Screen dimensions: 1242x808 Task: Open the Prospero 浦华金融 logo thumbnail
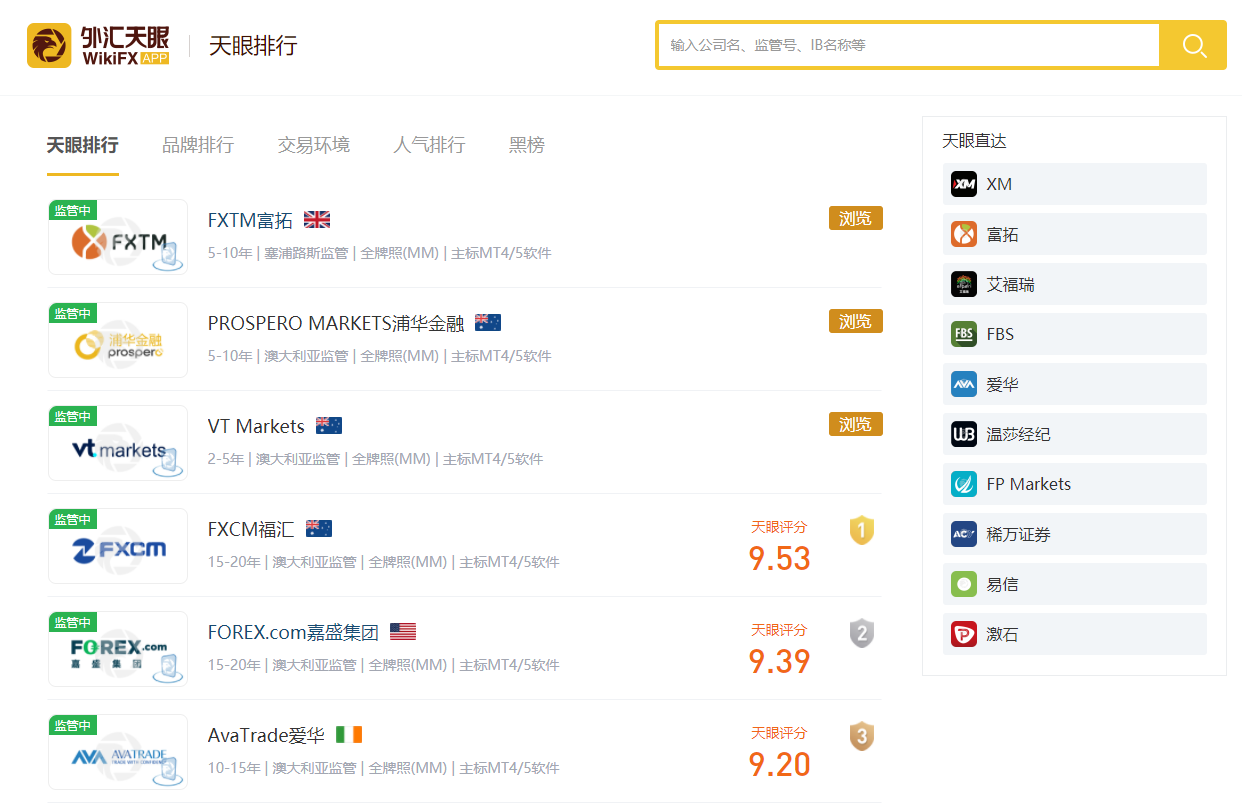118,340
